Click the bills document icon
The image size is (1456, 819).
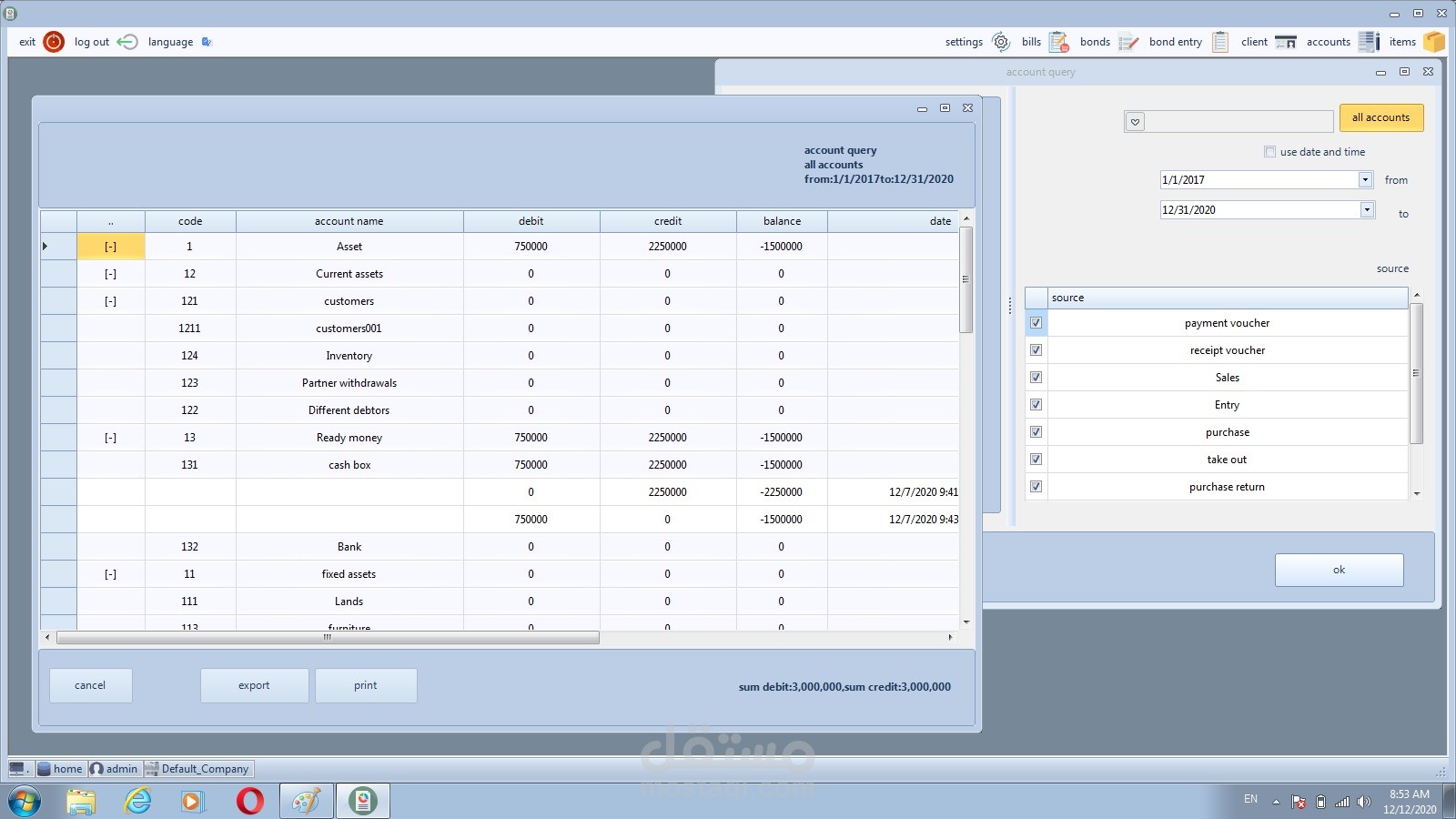coord(1058,42)
